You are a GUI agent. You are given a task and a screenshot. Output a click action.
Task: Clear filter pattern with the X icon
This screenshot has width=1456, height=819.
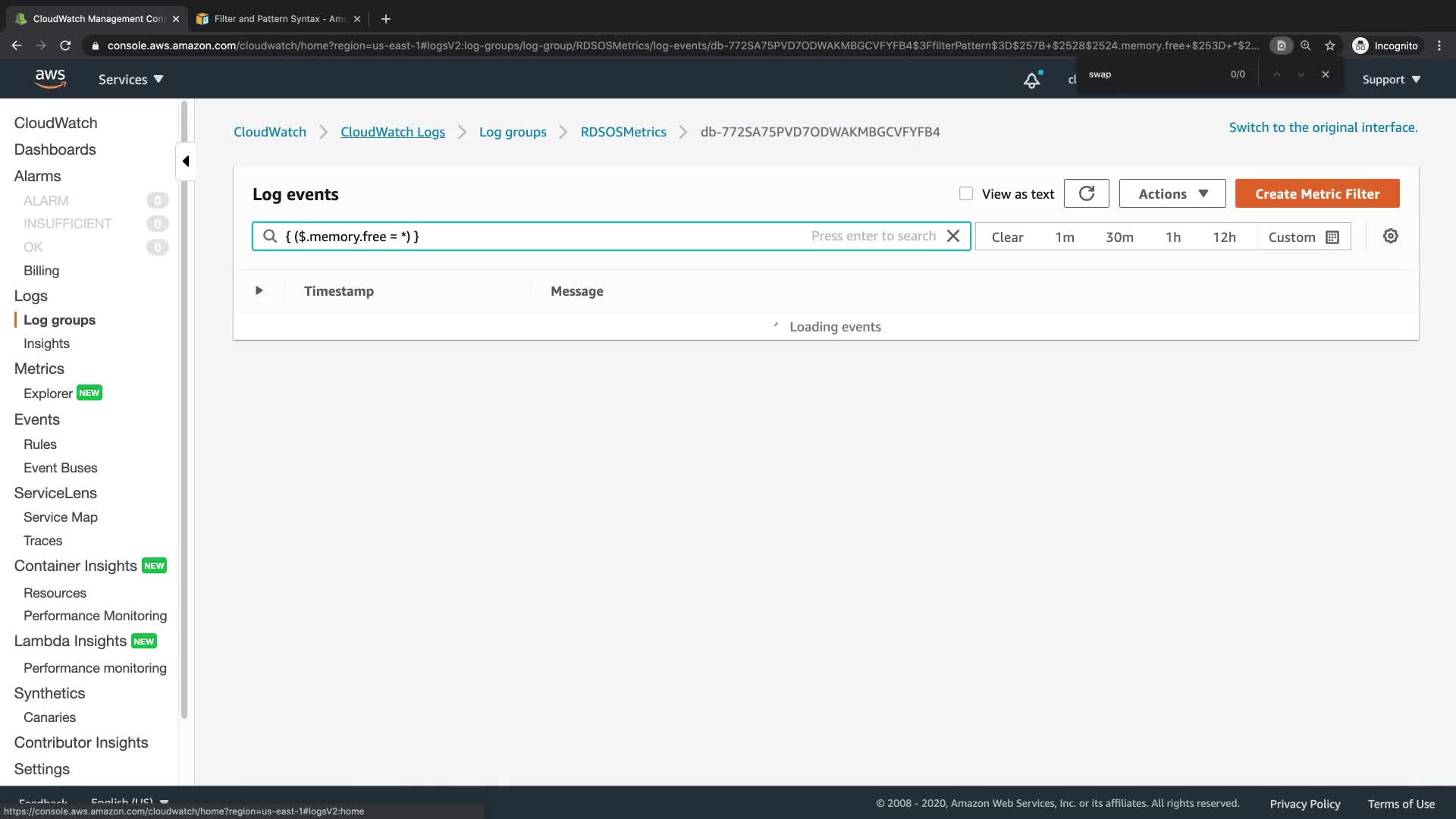(953, 236)
